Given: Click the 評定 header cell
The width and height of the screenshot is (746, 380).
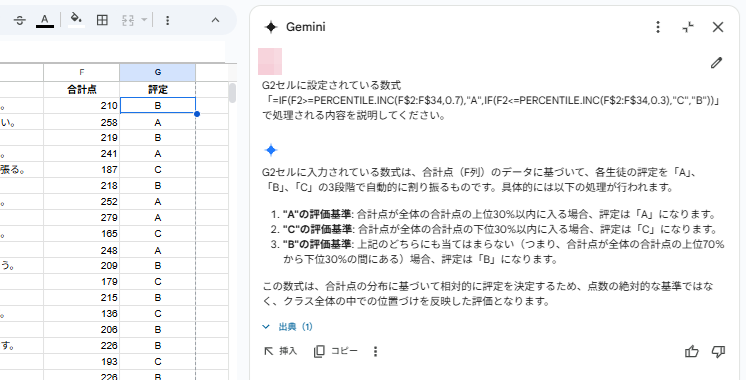Looking at the screenshot, I should (x=157, y=89).
